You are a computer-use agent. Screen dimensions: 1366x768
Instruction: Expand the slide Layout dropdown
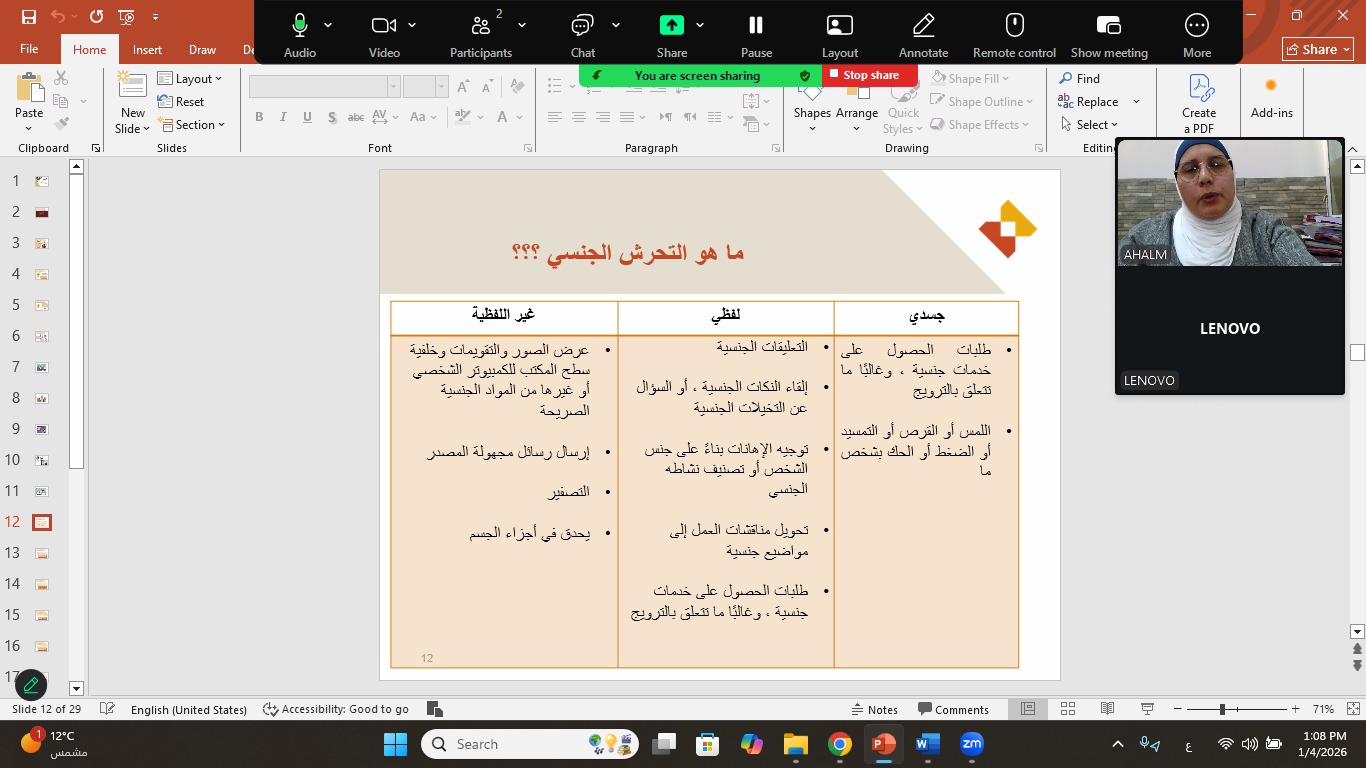pyautogui.click(x=190, y=78)
